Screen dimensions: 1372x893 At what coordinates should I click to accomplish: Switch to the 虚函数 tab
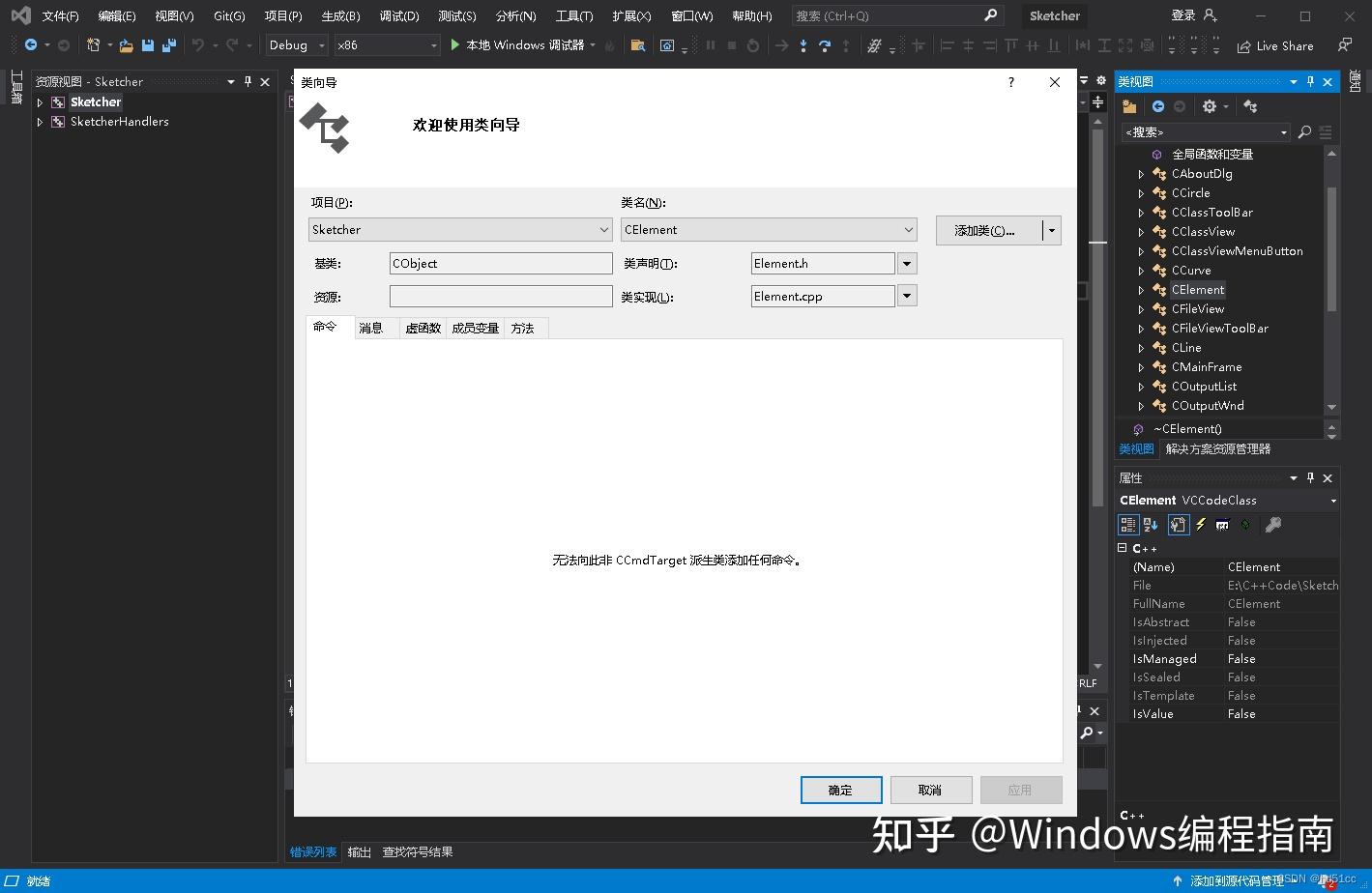[x=422, y=328]
